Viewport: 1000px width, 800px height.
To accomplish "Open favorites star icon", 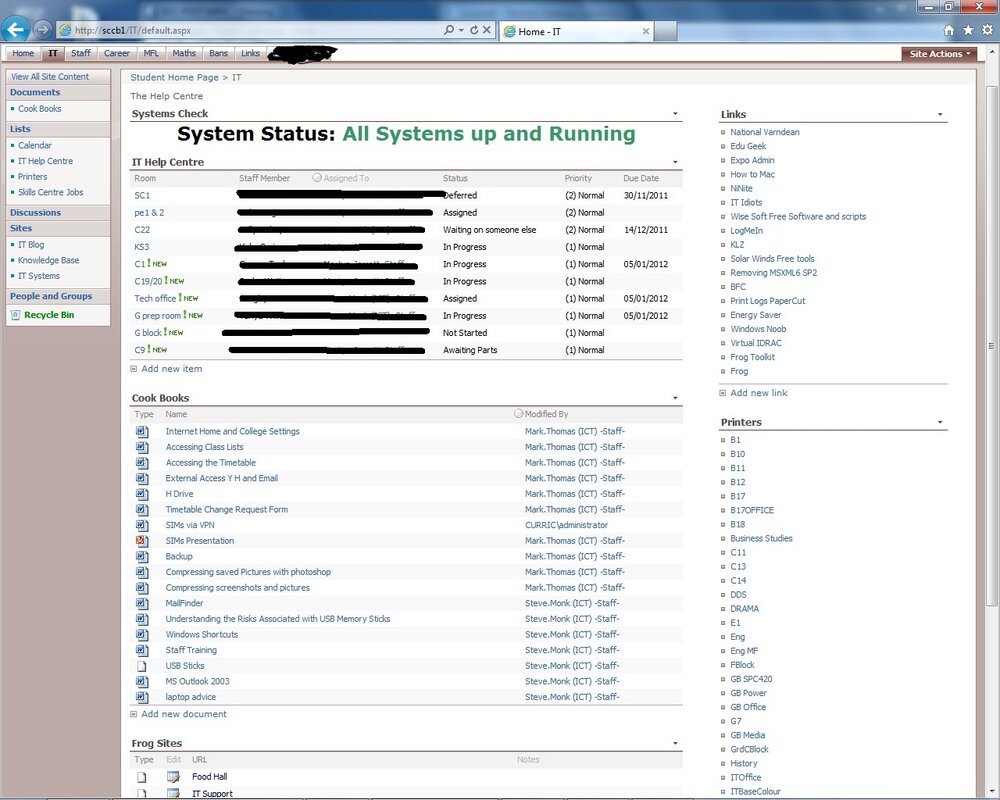I will coord(968,30).
